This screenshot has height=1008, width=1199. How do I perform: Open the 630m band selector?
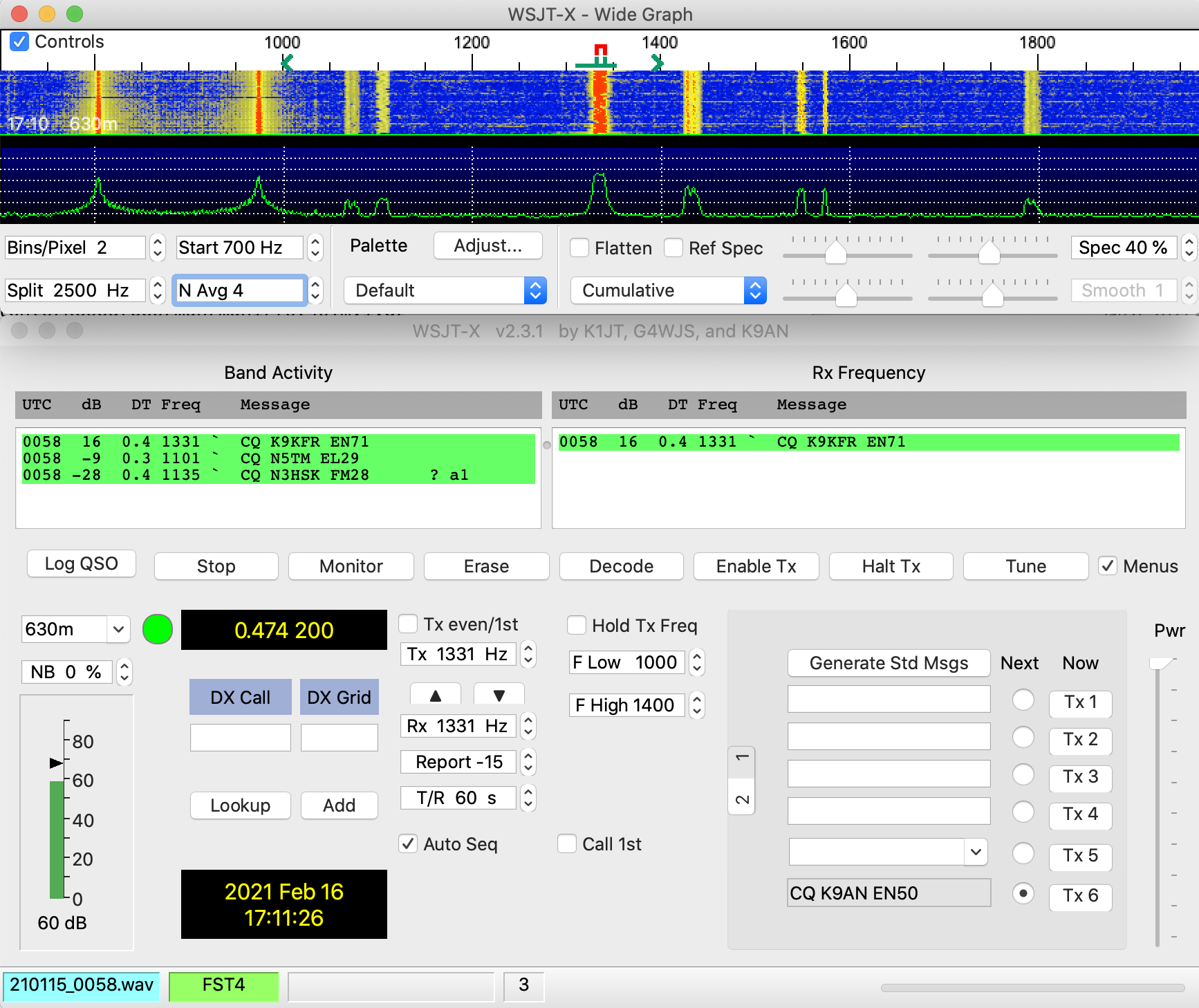click(75, 629)
